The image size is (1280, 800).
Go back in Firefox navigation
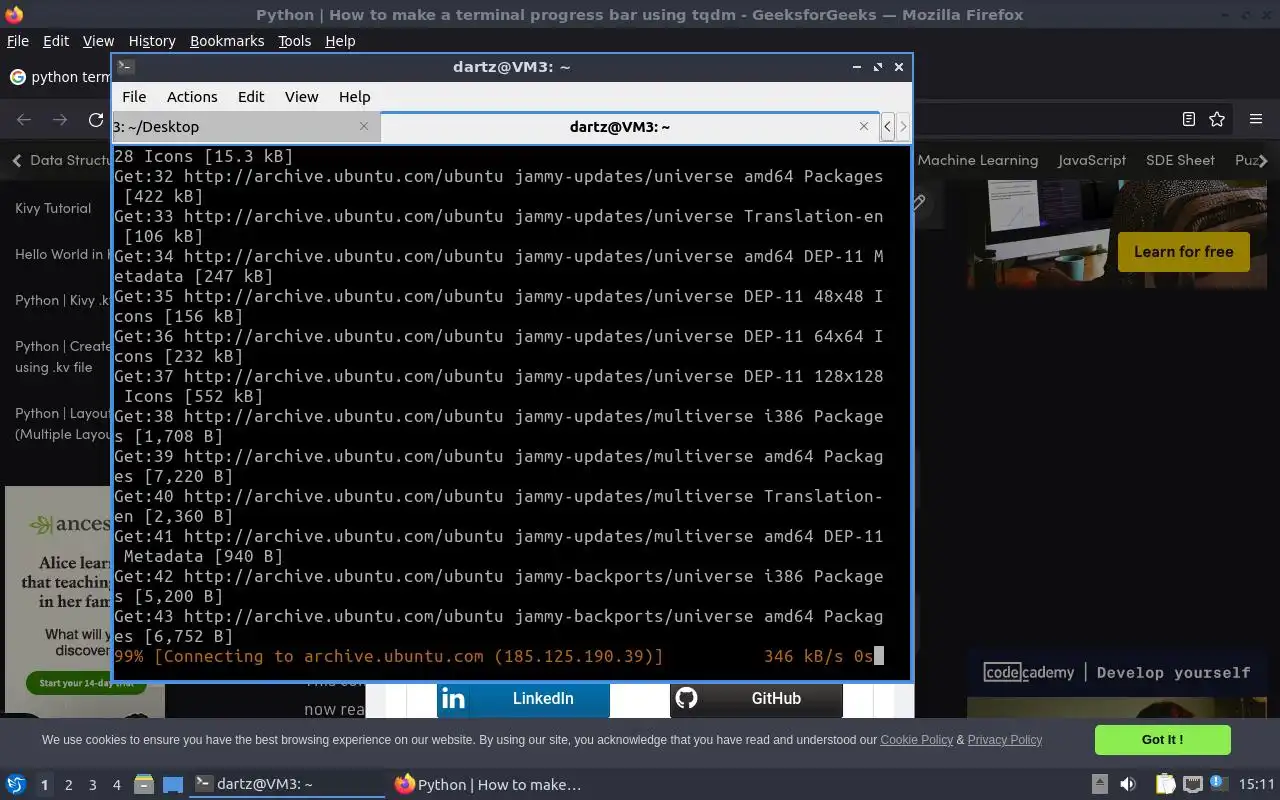pyautogui.click(x=24, y=120)
